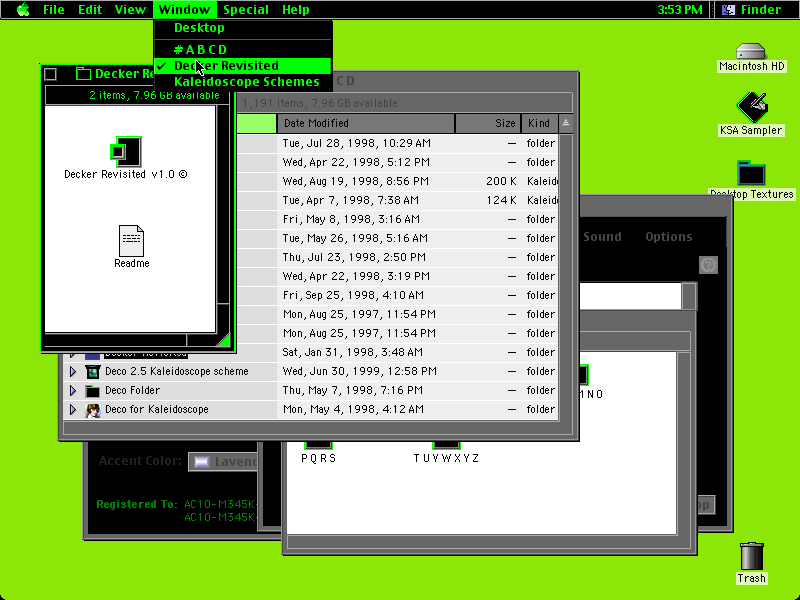Click the P Q R S folder label
This screenshot has height=600, width=800.
click(319, 458)
